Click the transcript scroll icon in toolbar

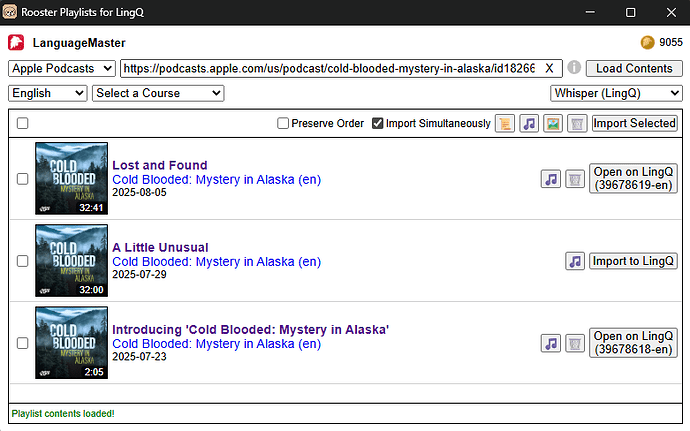(x=505, y=124)
